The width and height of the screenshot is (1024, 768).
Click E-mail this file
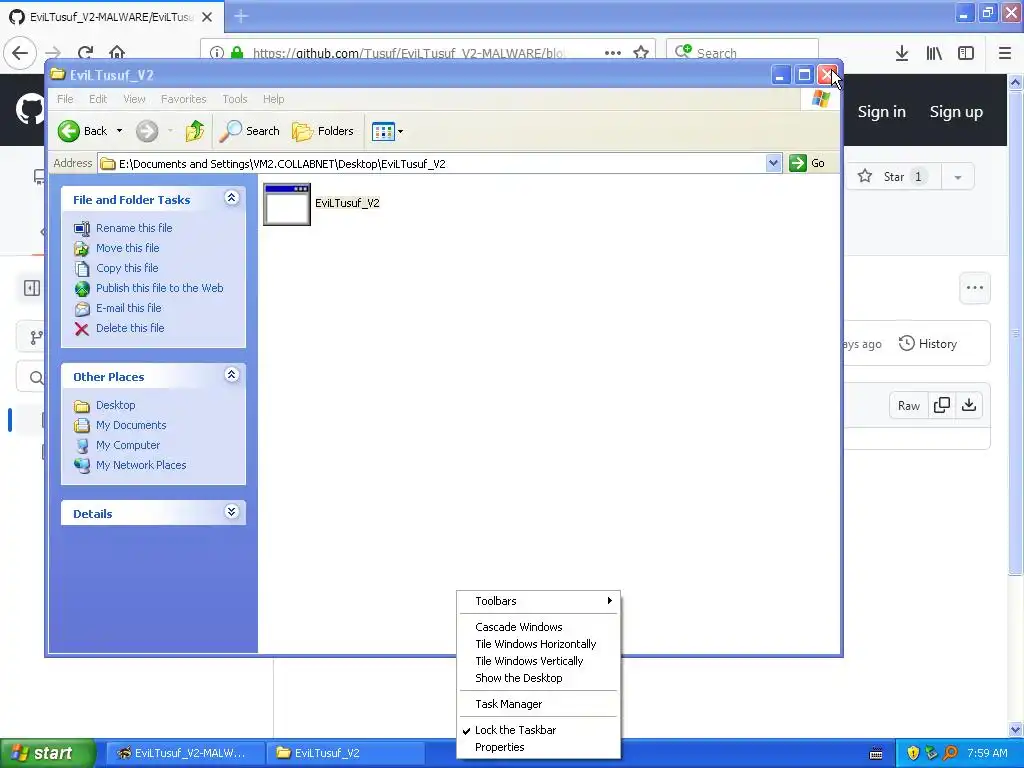pyautogui.click(x=129, y=308)
